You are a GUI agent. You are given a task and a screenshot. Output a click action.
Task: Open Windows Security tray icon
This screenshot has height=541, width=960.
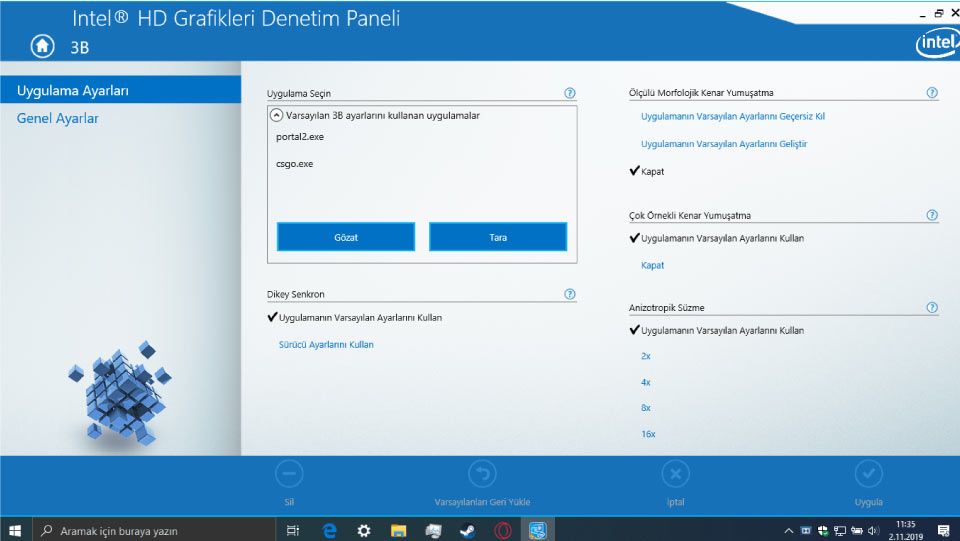tap(823, 531)
